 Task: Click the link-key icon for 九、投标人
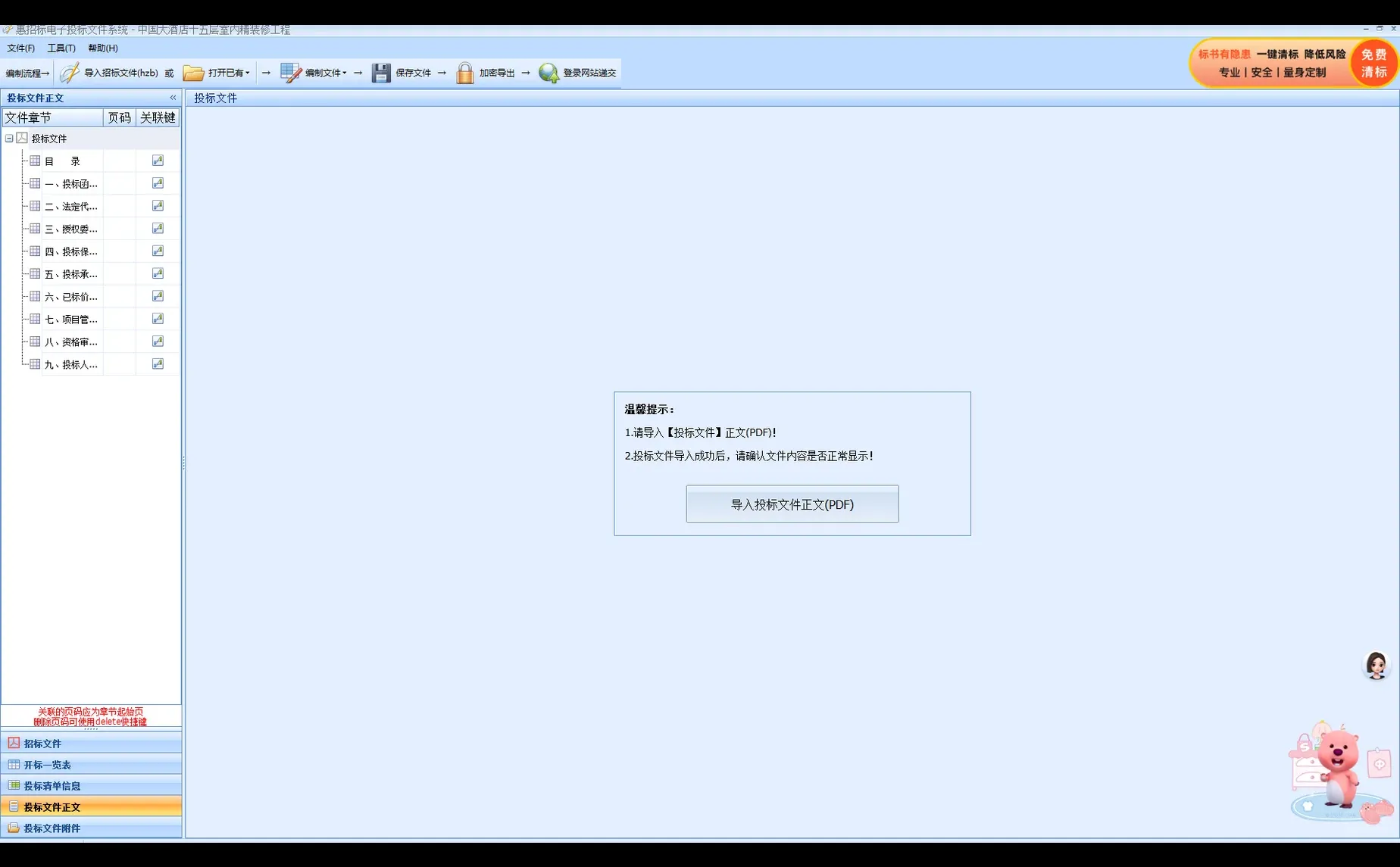click(158, 364)
